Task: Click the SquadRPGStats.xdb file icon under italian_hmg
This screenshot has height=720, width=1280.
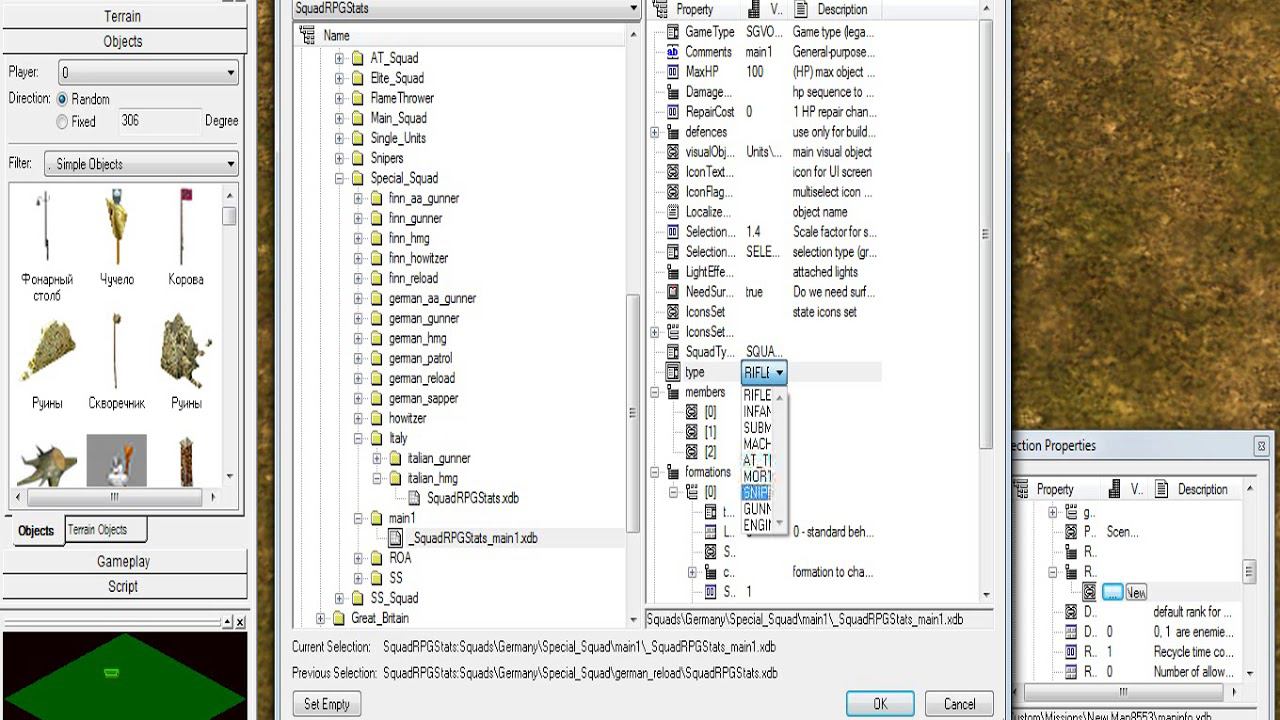Action: tap(414, 498)
